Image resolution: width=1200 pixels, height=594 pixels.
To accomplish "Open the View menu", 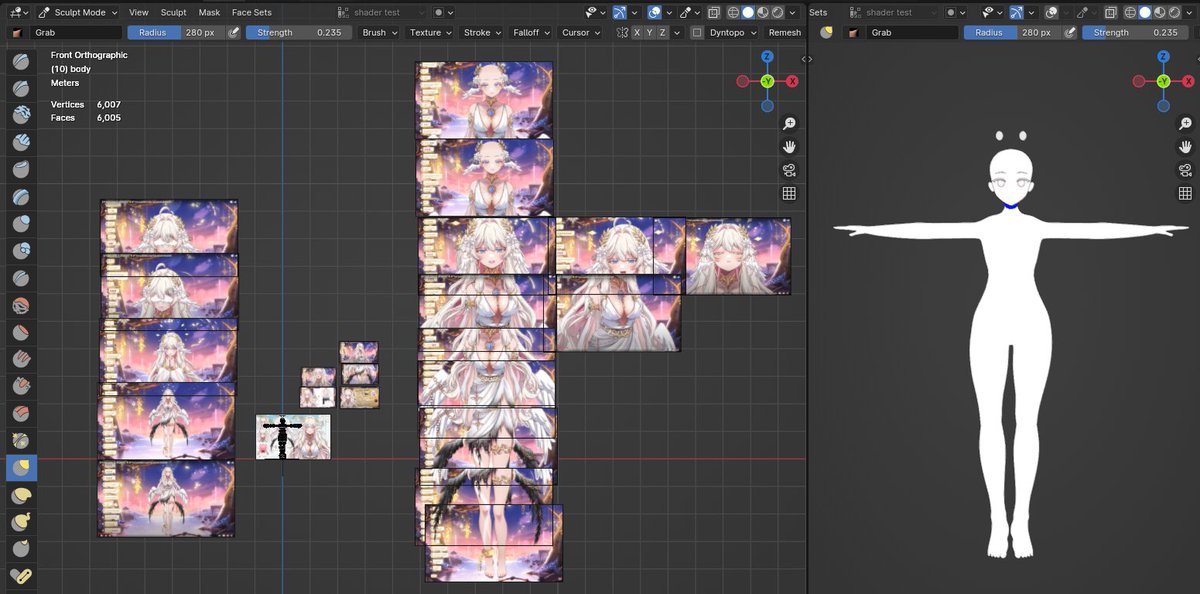I will pos(138,12).
